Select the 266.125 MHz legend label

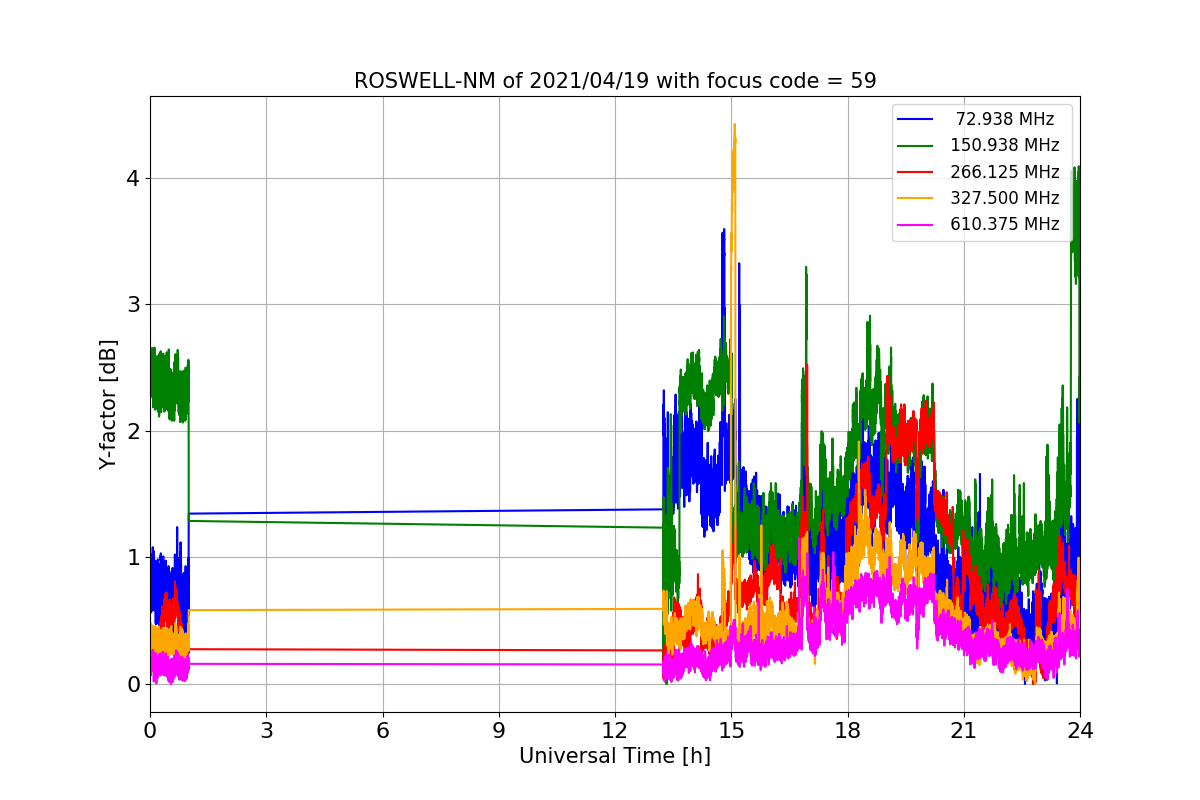click(x=1005, y=172)
